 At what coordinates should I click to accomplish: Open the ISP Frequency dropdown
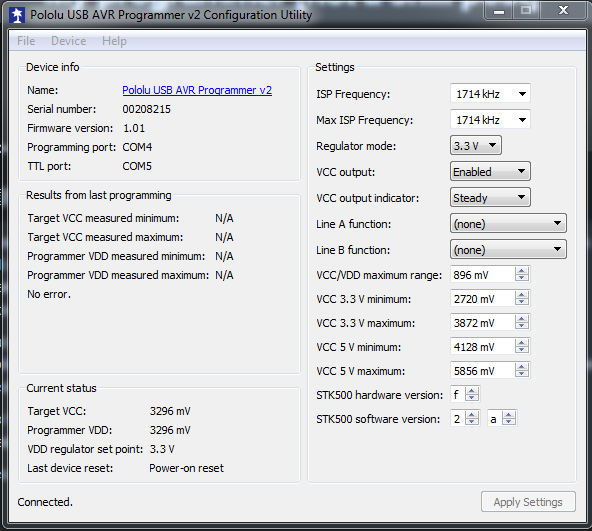(490, 94)
